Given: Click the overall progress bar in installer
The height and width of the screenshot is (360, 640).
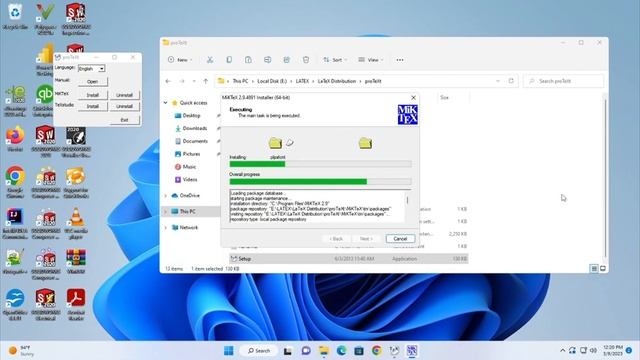Looking at the screenshot, I should coord(320,182).
